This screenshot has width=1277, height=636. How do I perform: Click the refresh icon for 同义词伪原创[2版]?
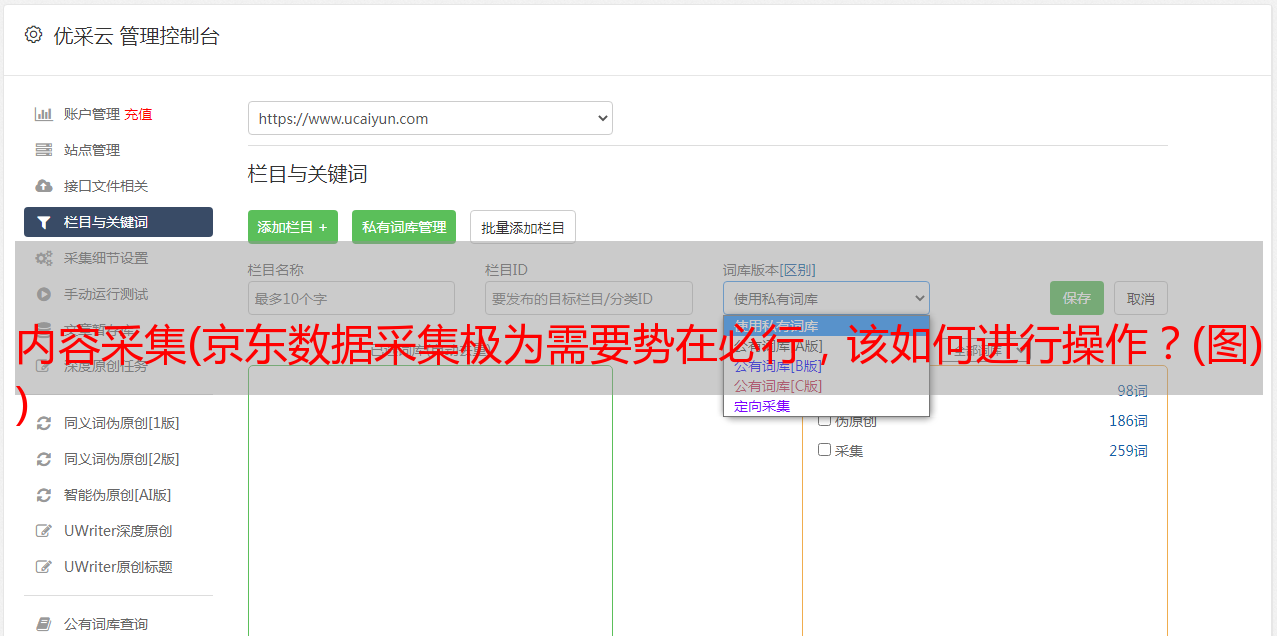point(44,459)
